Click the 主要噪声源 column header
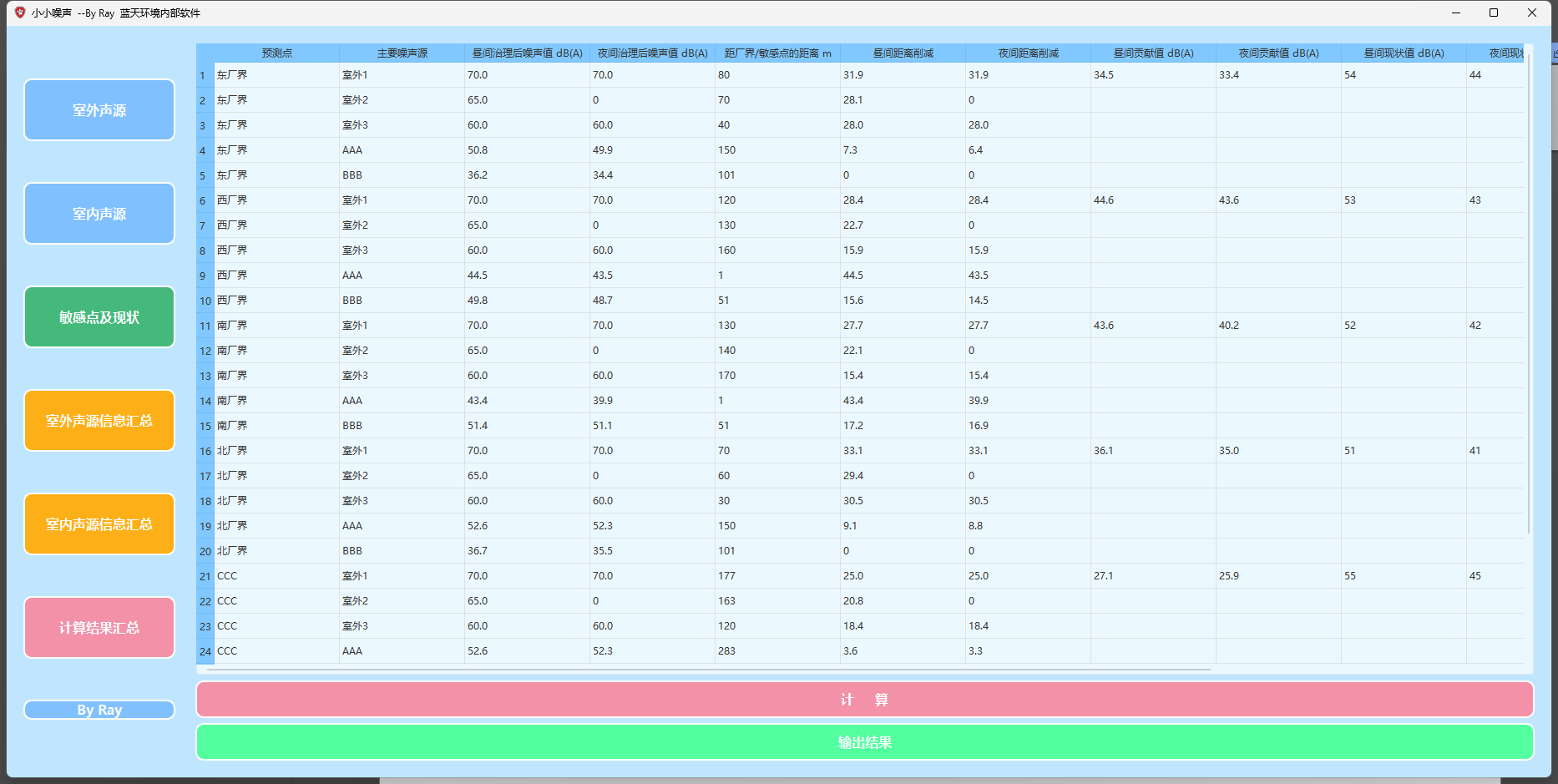The height and width of the screenshot is (784, 1558). 402,53
